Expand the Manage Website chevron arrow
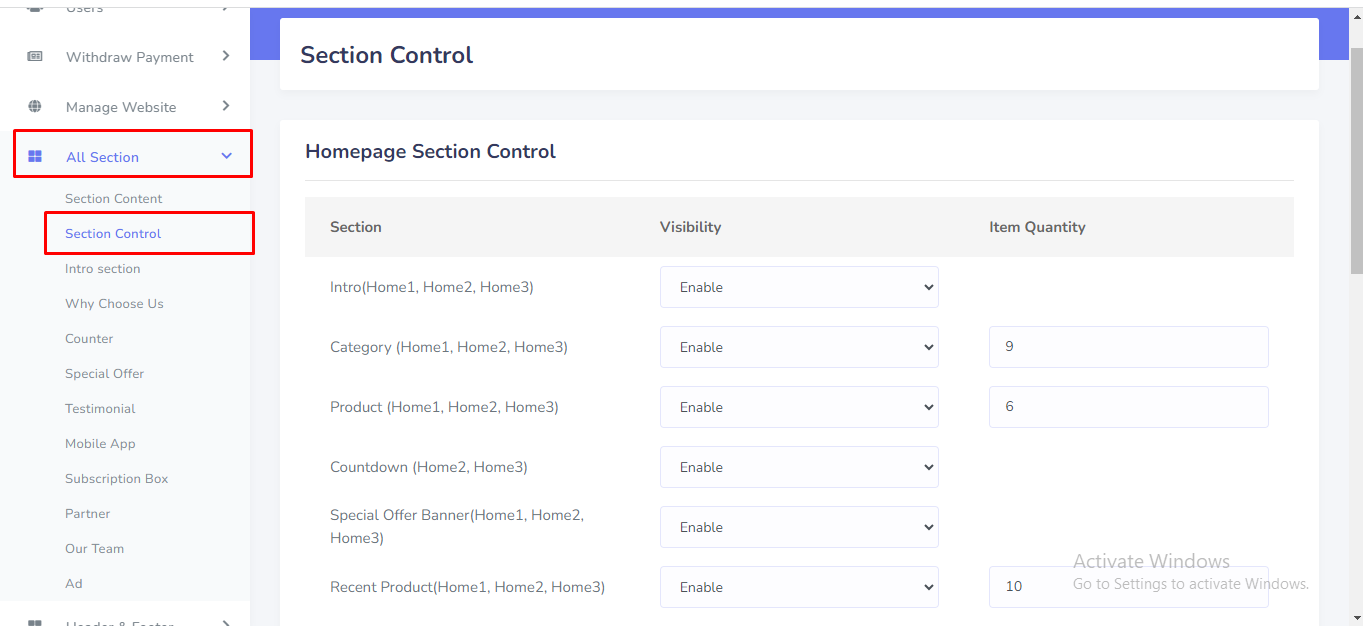This screenshot has height=626, width=1363. pyautogui.click(x=226, y=106)
